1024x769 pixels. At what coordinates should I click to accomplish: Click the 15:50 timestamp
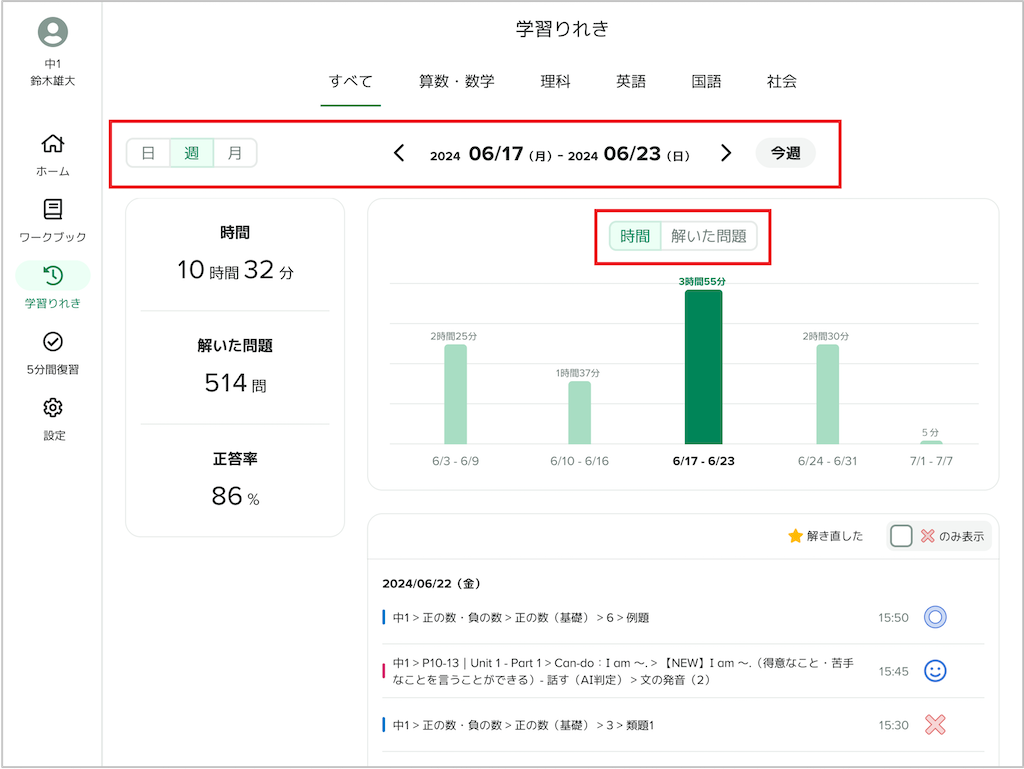coord(893,618)
